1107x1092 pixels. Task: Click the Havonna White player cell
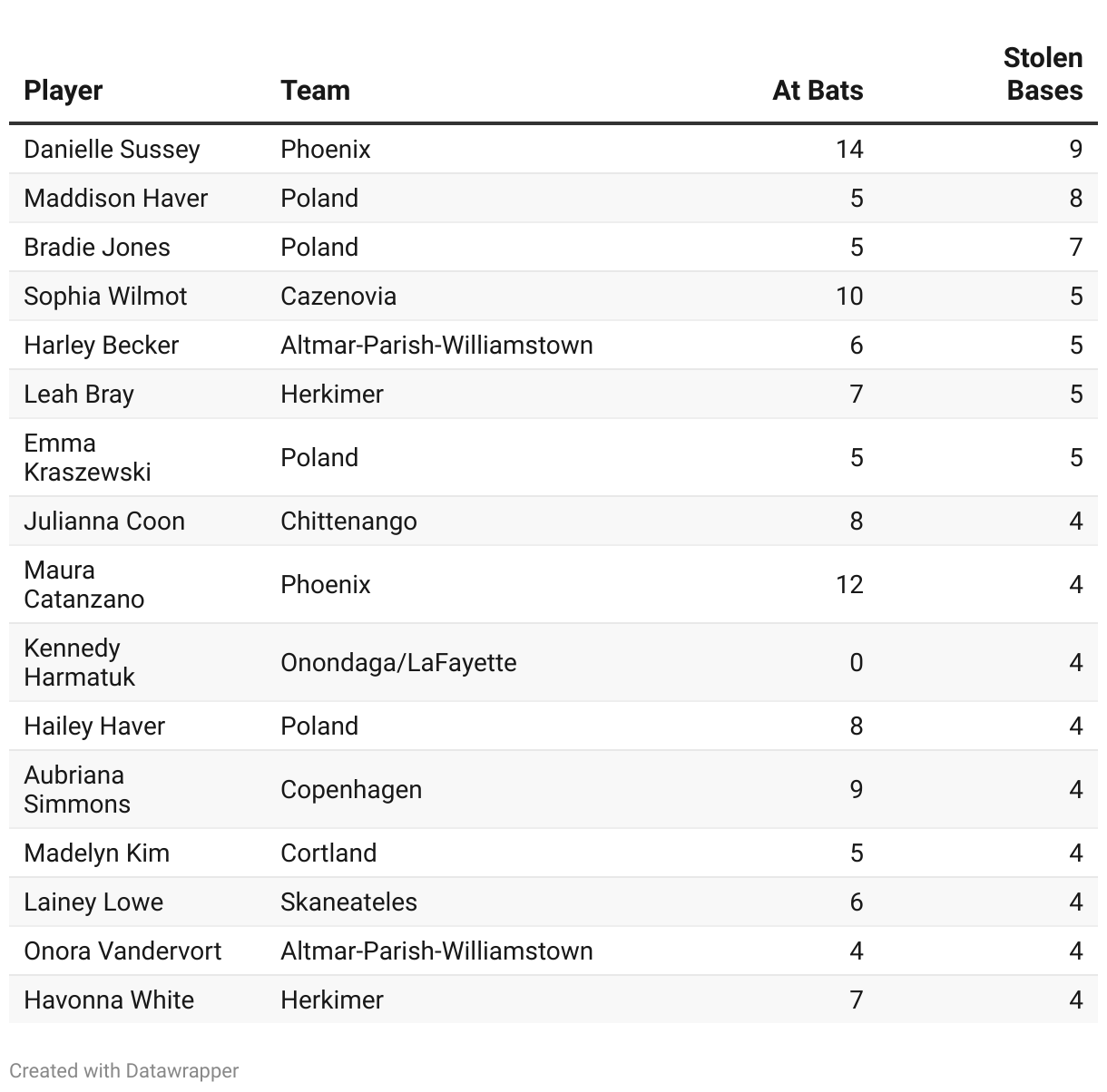[109, 999]
